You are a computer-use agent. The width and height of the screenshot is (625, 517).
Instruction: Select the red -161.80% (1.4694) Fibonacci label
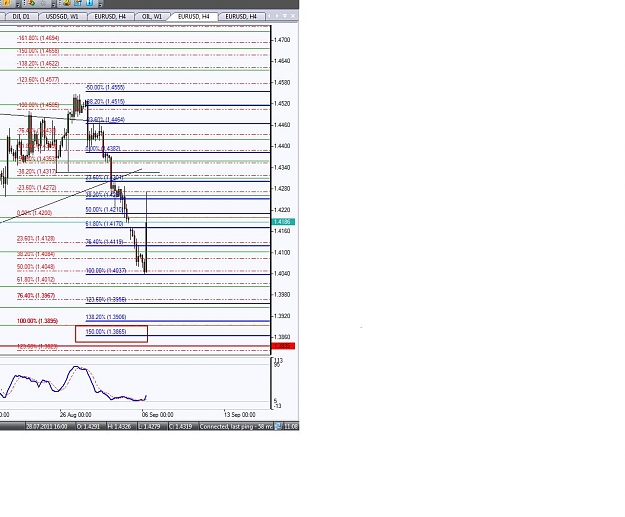click(38, 38)
